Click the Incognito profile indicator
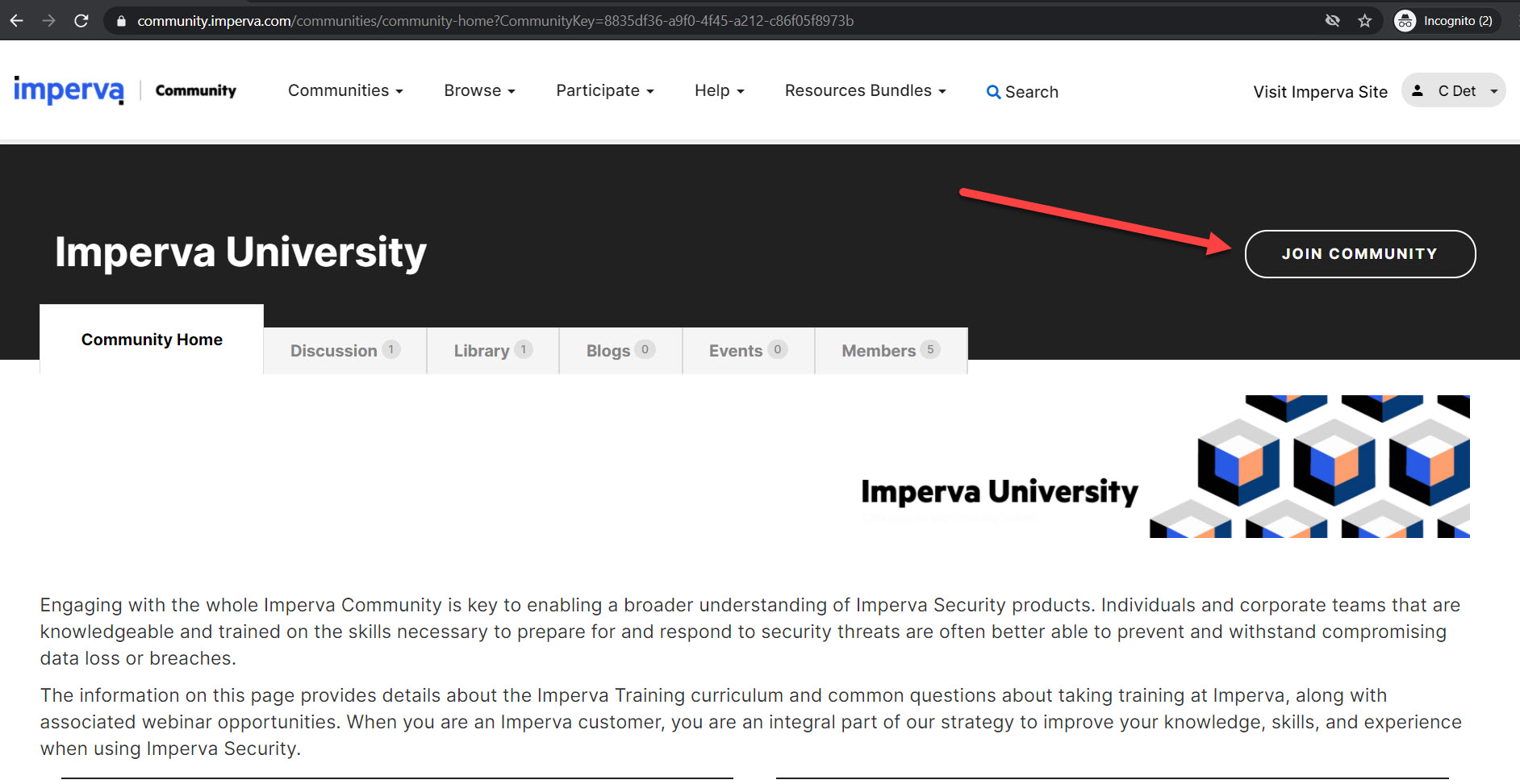 click(1447, 20)
